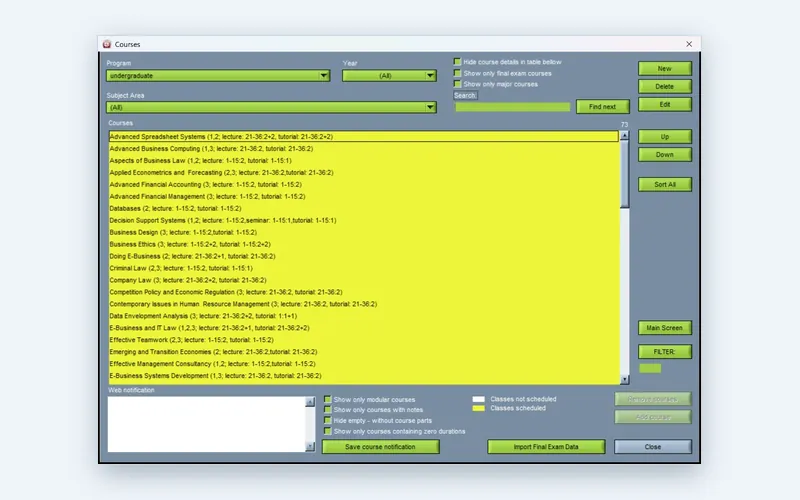
Task: Expand the Subject Area dropdown
Action: pos(271,107)
